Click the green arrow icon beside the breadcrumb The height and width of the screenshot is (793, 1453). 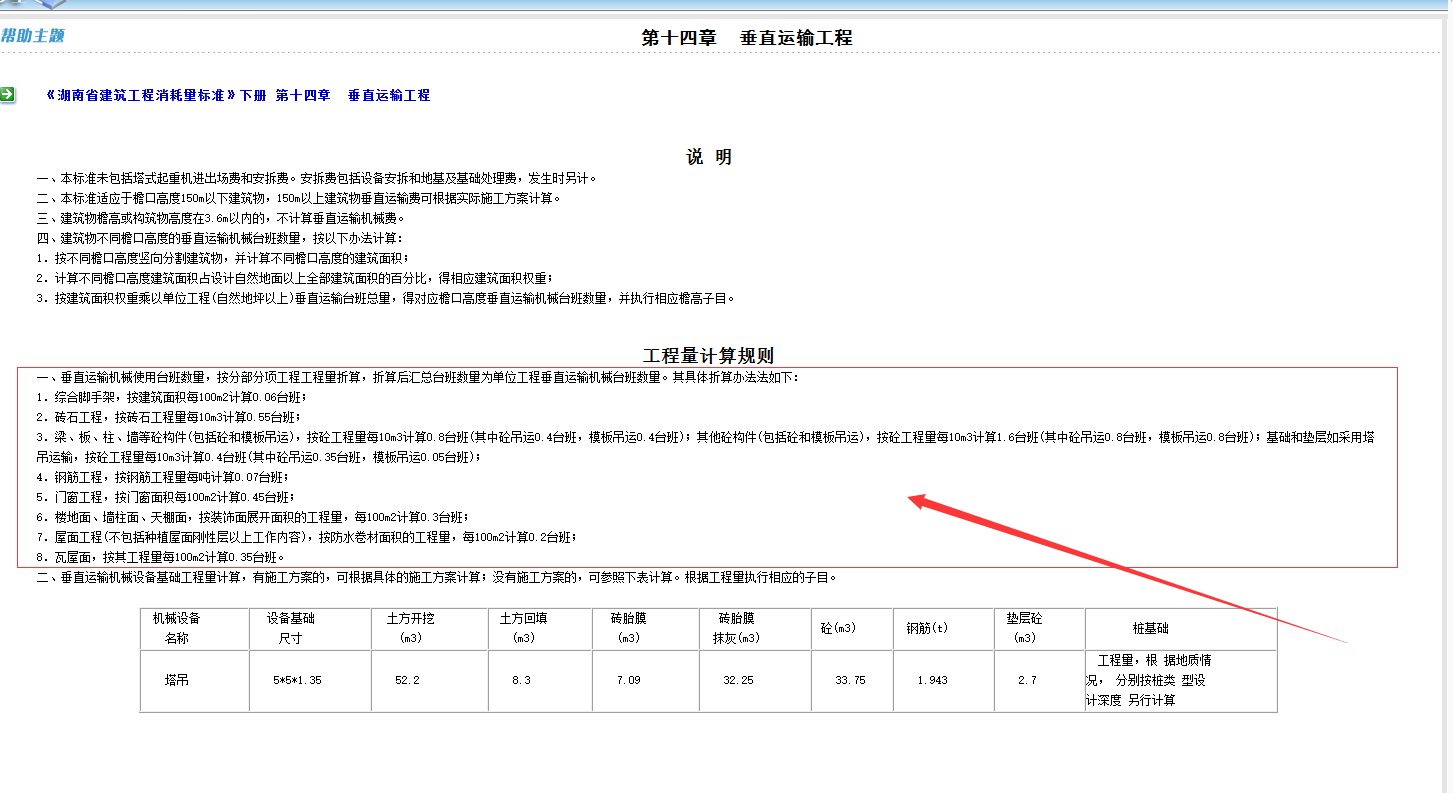tap(7, 95)
